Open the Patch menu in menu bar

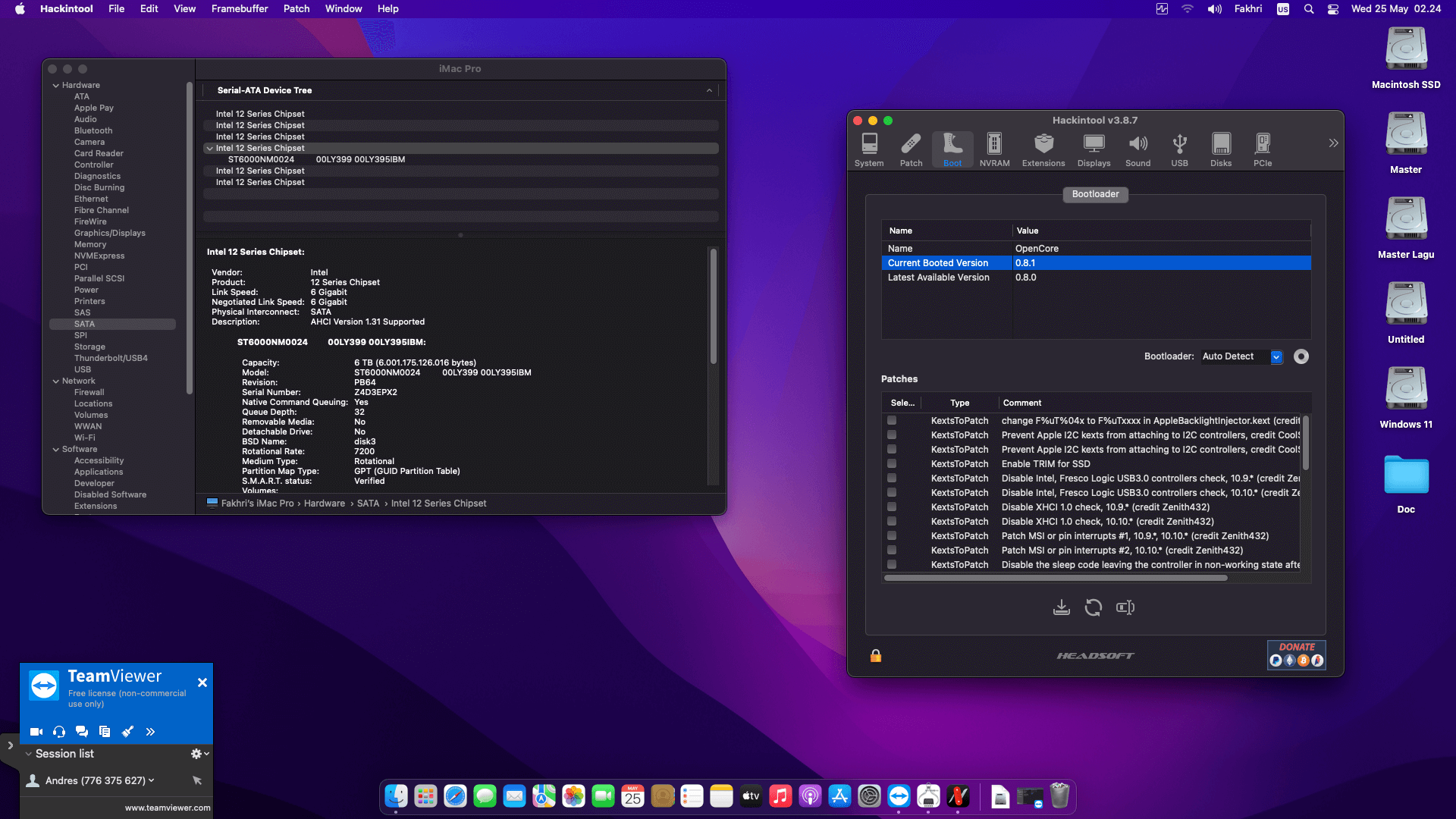coord(297,9)
